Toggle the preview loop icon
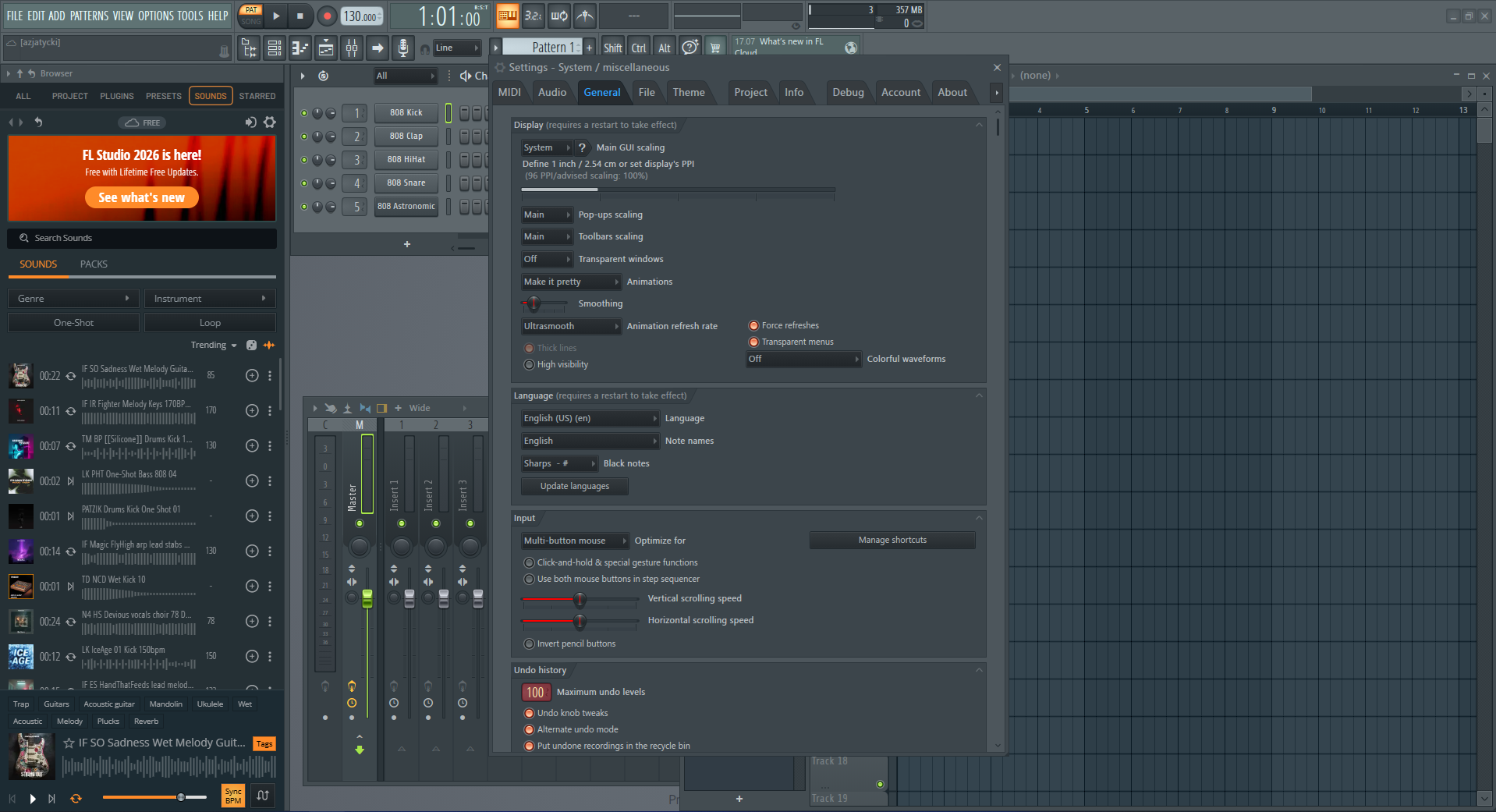 (76, 798)
